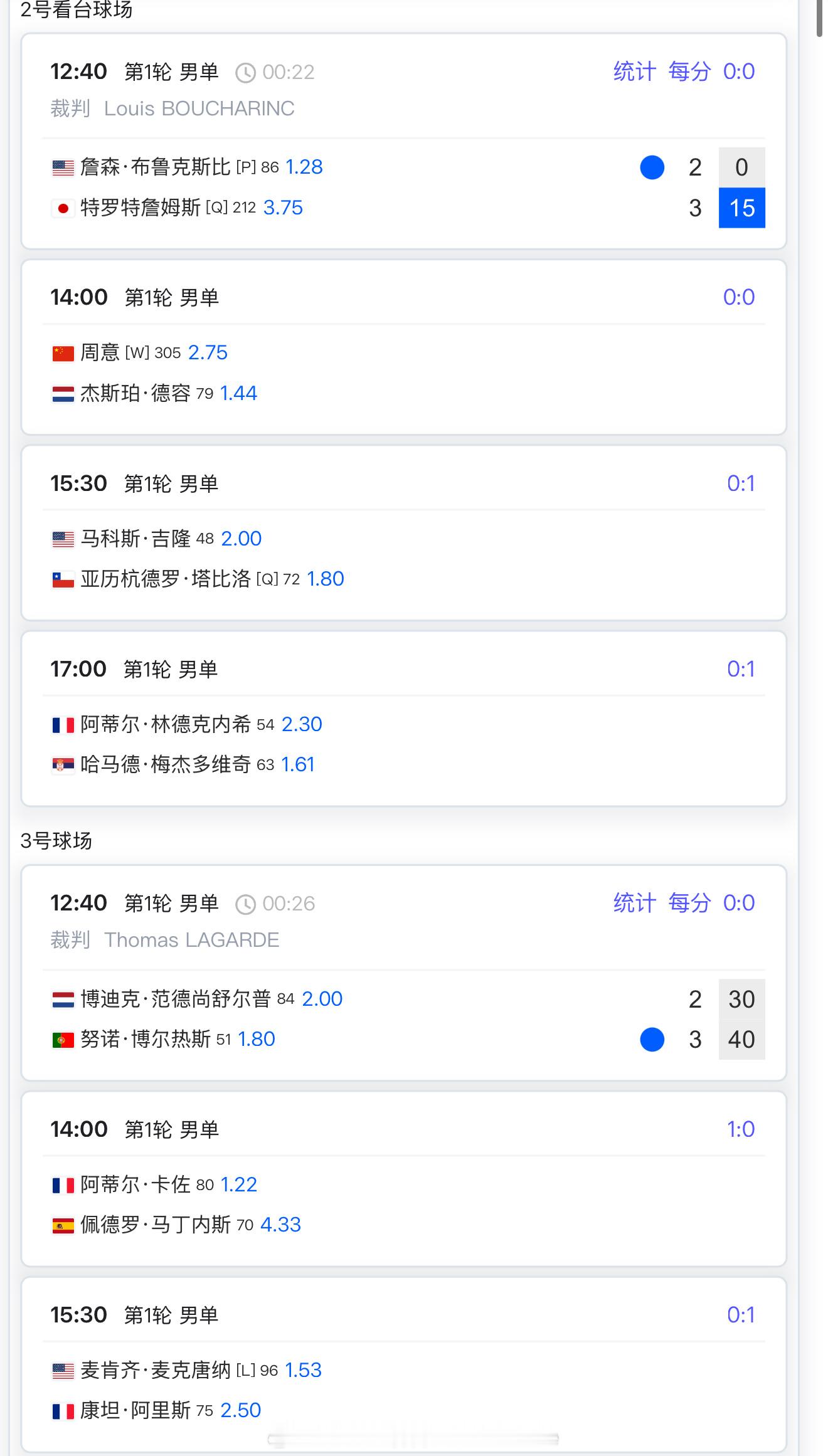Click the 0:1 head-to-head for 吉隆 match
The image size is (828, 1456).
pos(741,483)
